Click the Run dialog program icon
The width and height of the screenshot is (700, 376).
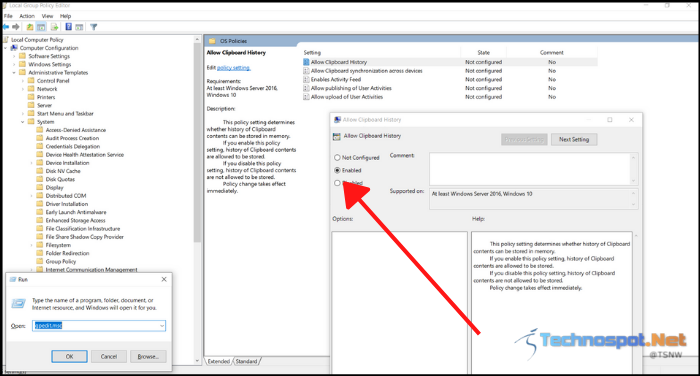point(18,304)
